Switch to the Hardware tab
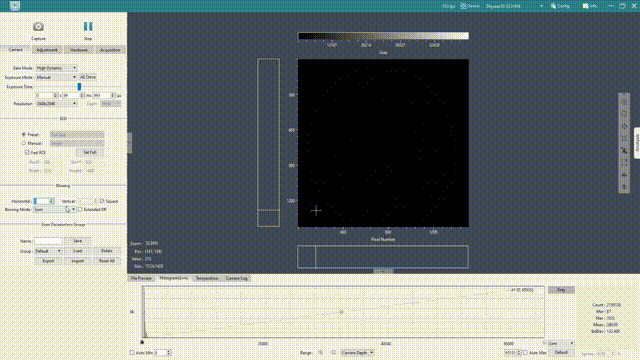The height and width of the screenshot is (360, 640). point(78,50)
